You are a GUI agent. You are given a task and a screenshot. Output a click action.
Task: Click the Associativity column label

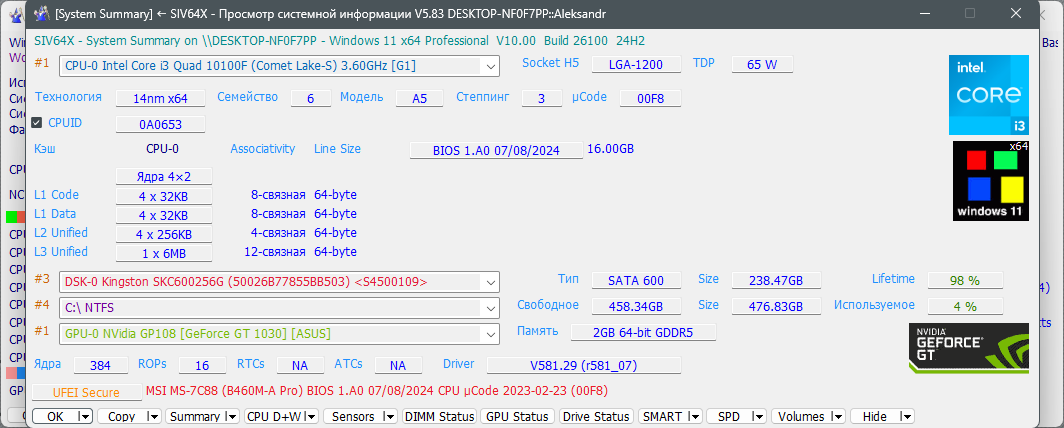click(x=263, y=149)
